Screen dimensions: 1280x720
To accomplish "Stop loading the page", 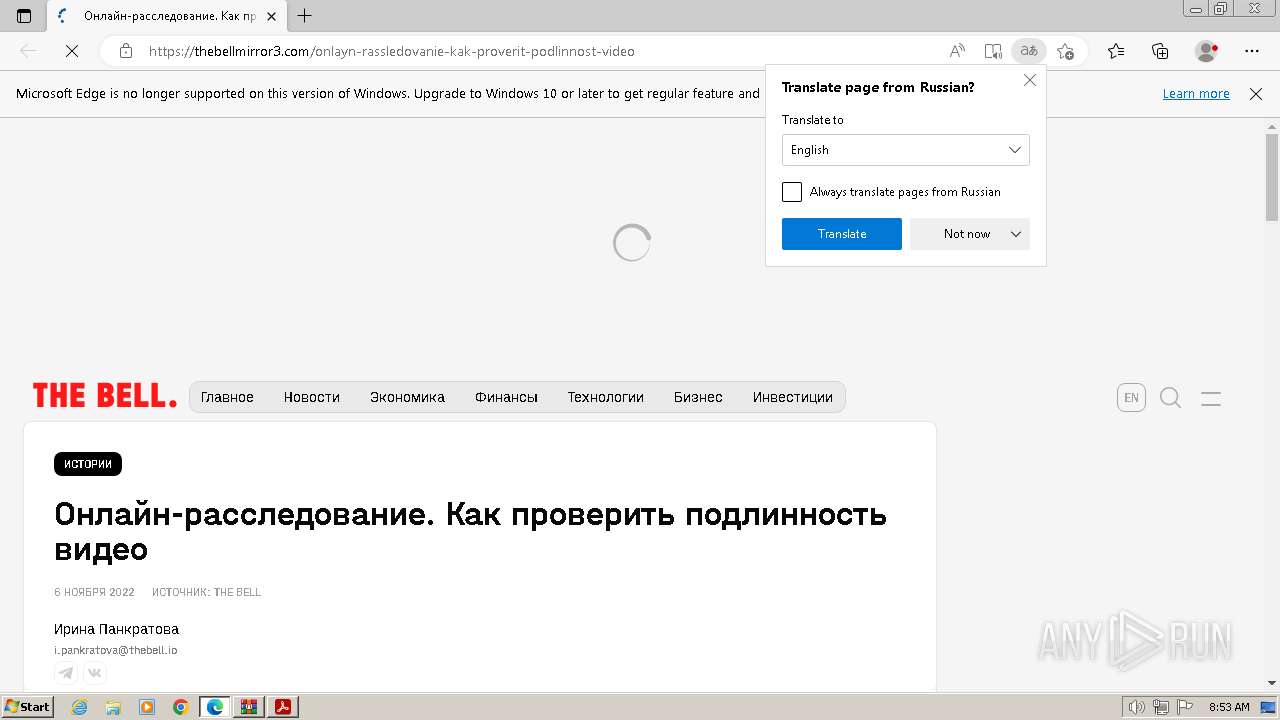I will click(x=71, y=51).
